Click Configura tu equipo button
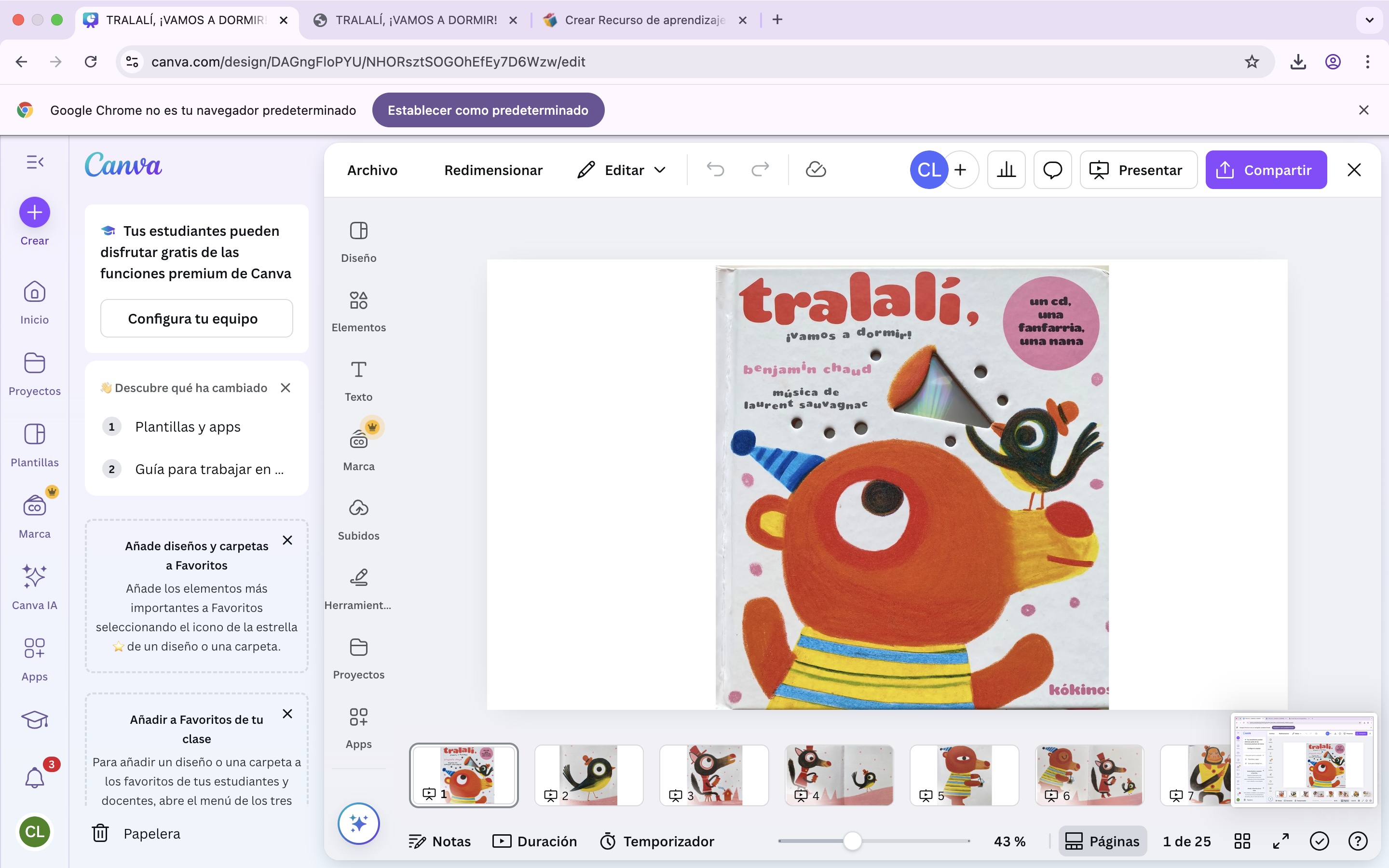 click(x=196, y=319)
